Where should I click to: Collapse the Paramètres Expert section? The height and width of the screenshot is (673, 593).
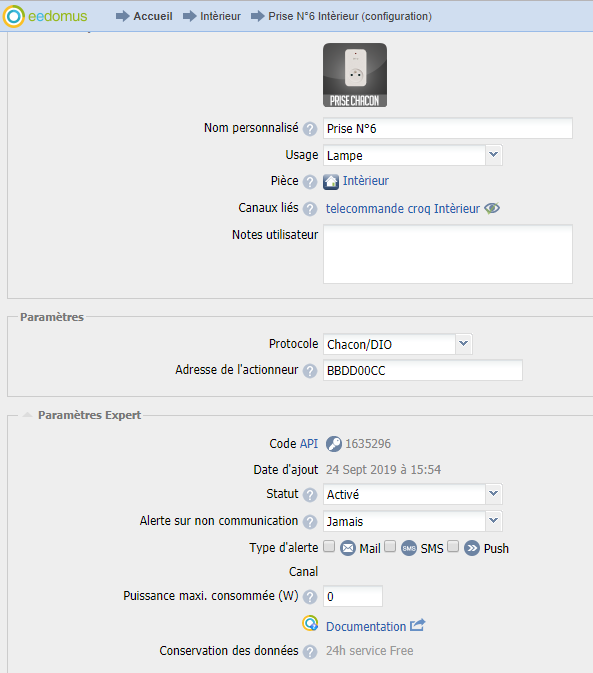[x=27, y=415]
